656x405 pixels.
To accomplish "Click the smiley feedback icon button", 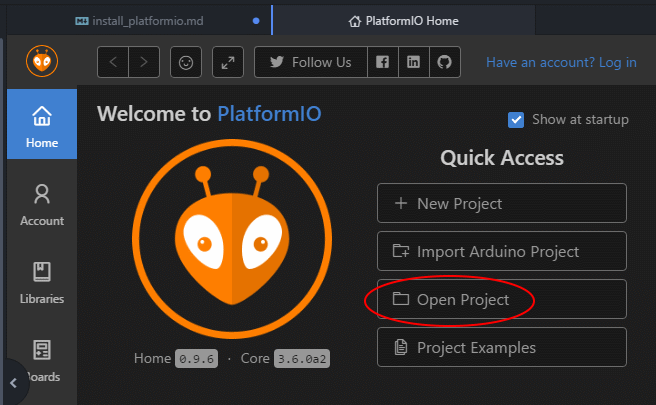I will click(186, 62).
